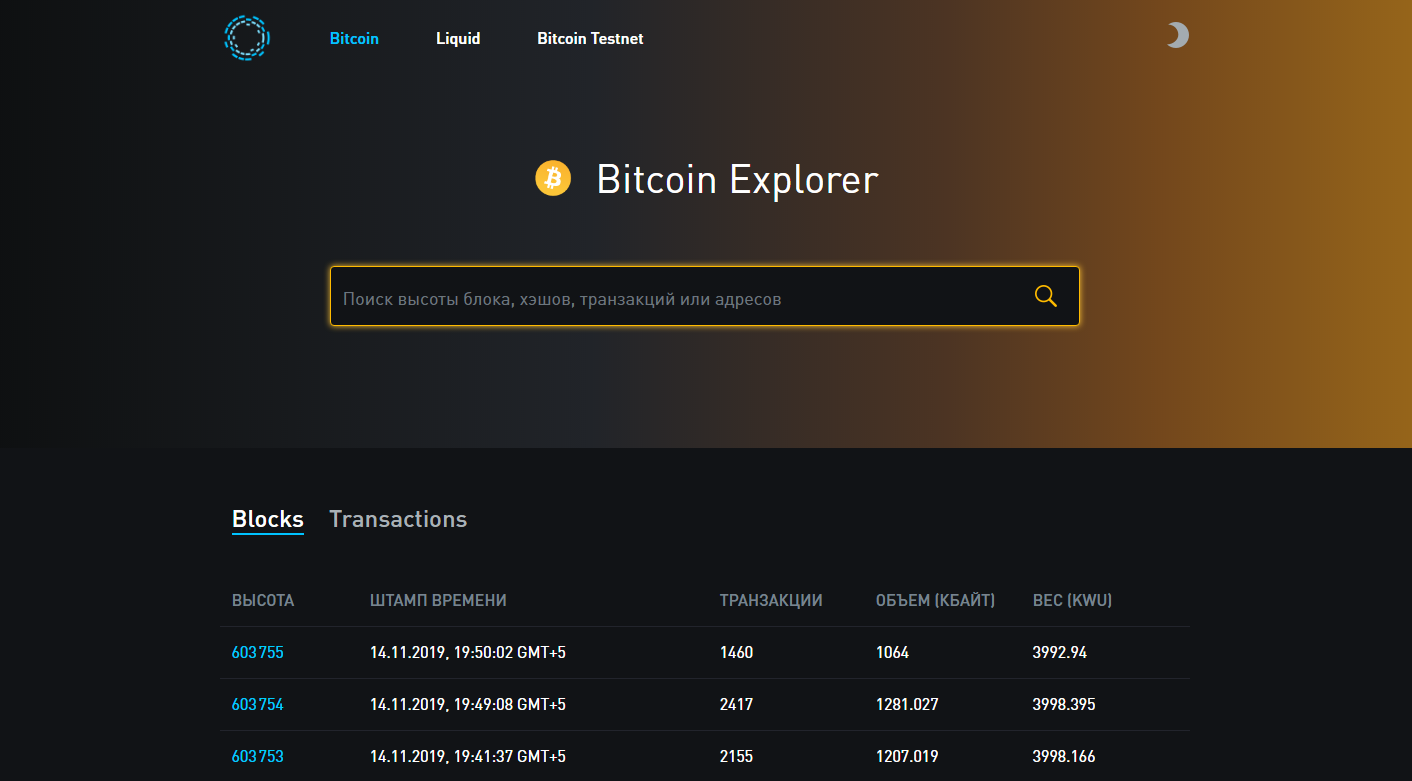Click size value 1281.027
Viewport: 1412px width, 781px height.
(907, 704)
